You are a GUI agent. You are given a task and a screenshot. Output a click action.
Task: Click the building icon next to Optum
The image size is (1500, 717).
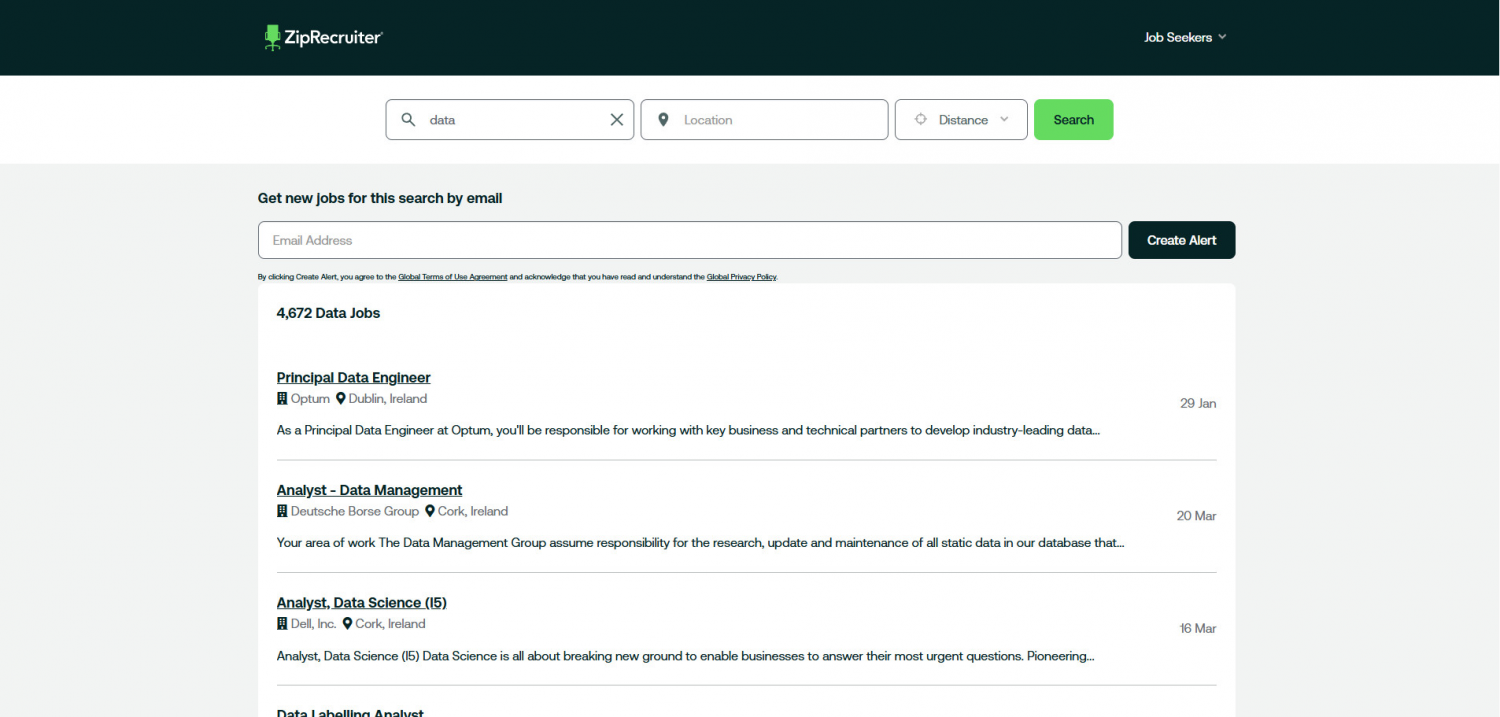[282, 398]
